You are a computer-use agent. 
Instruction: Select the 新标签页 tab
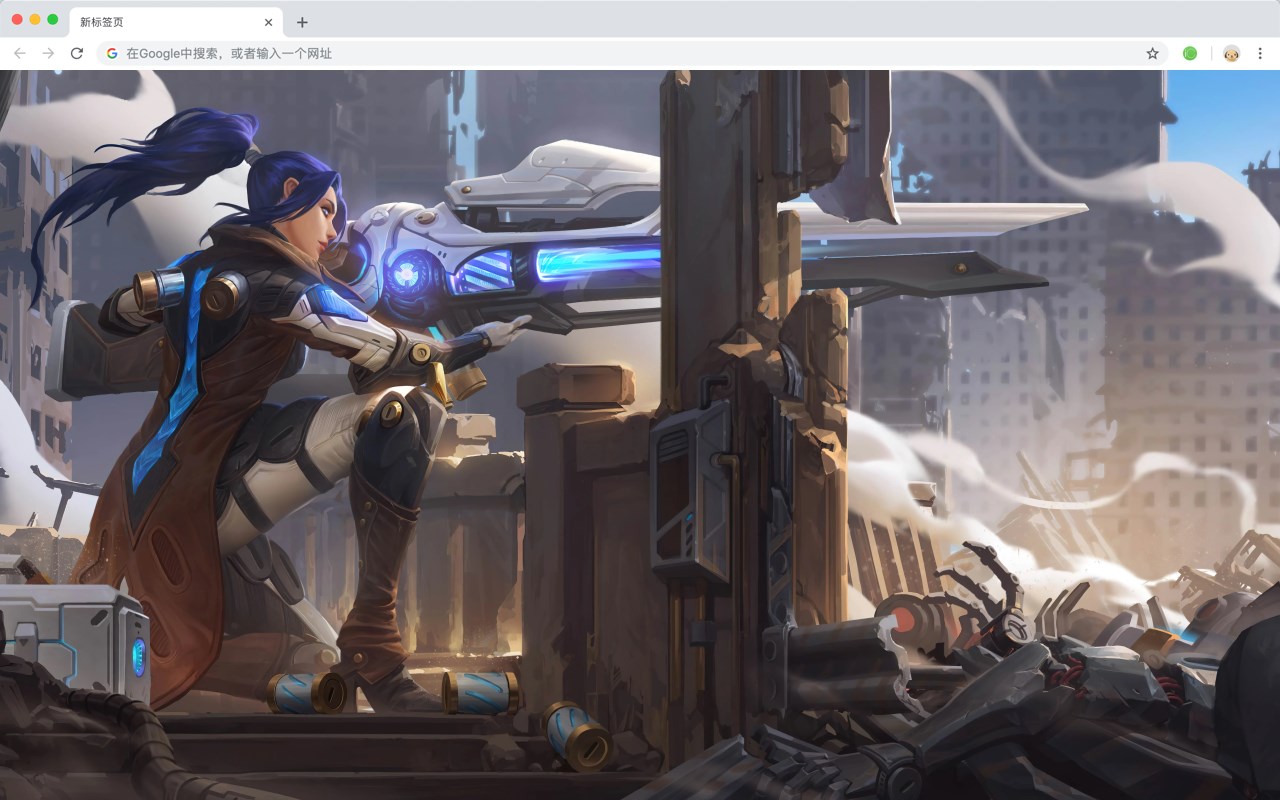tap(175, 22)
